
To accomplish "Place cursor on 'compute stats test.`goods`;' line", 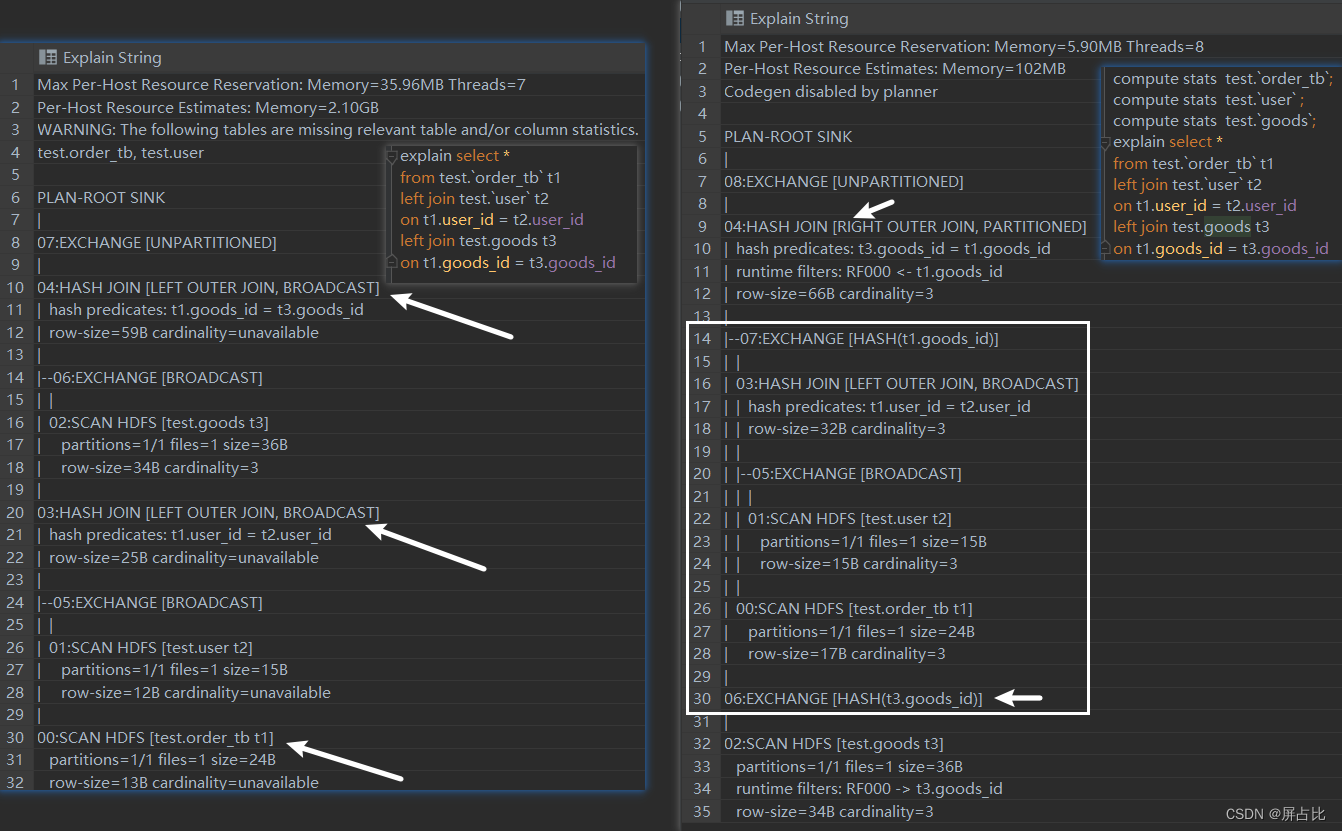I will 1215,120.
